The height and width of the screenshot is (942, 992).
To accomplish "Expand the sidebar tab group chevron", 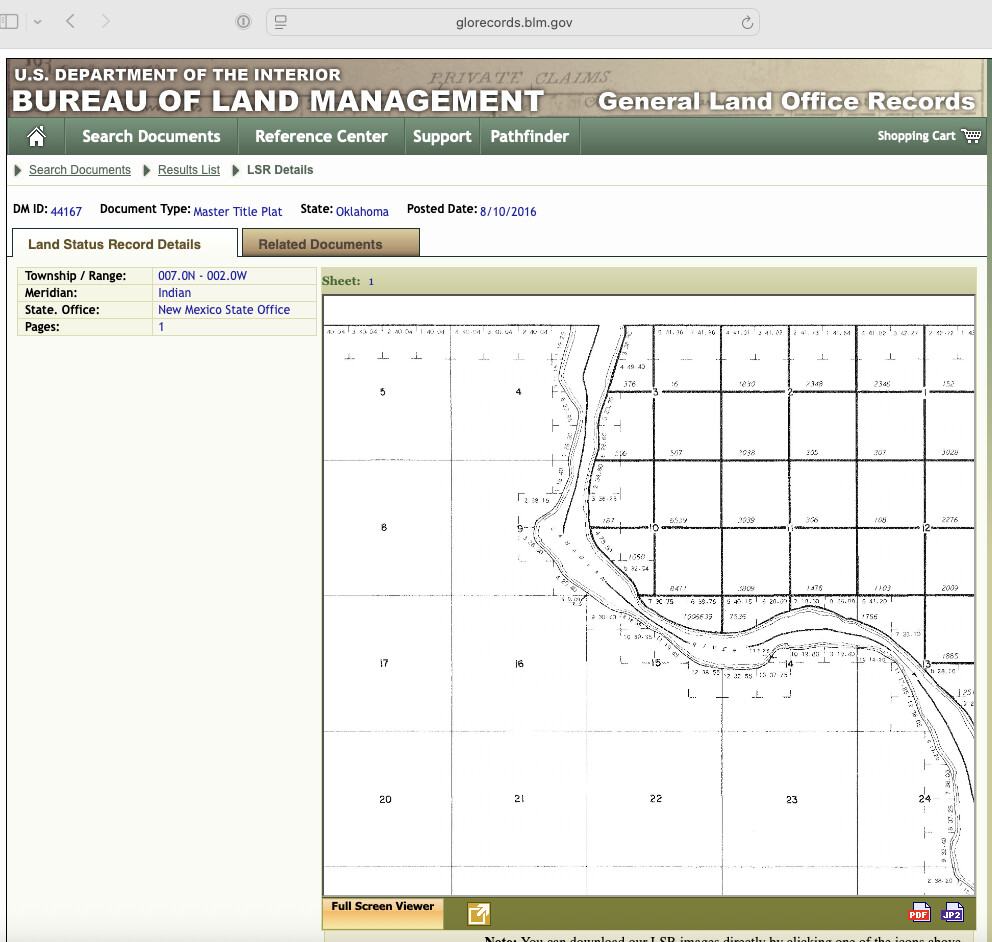I will click(x=37, y=21).
